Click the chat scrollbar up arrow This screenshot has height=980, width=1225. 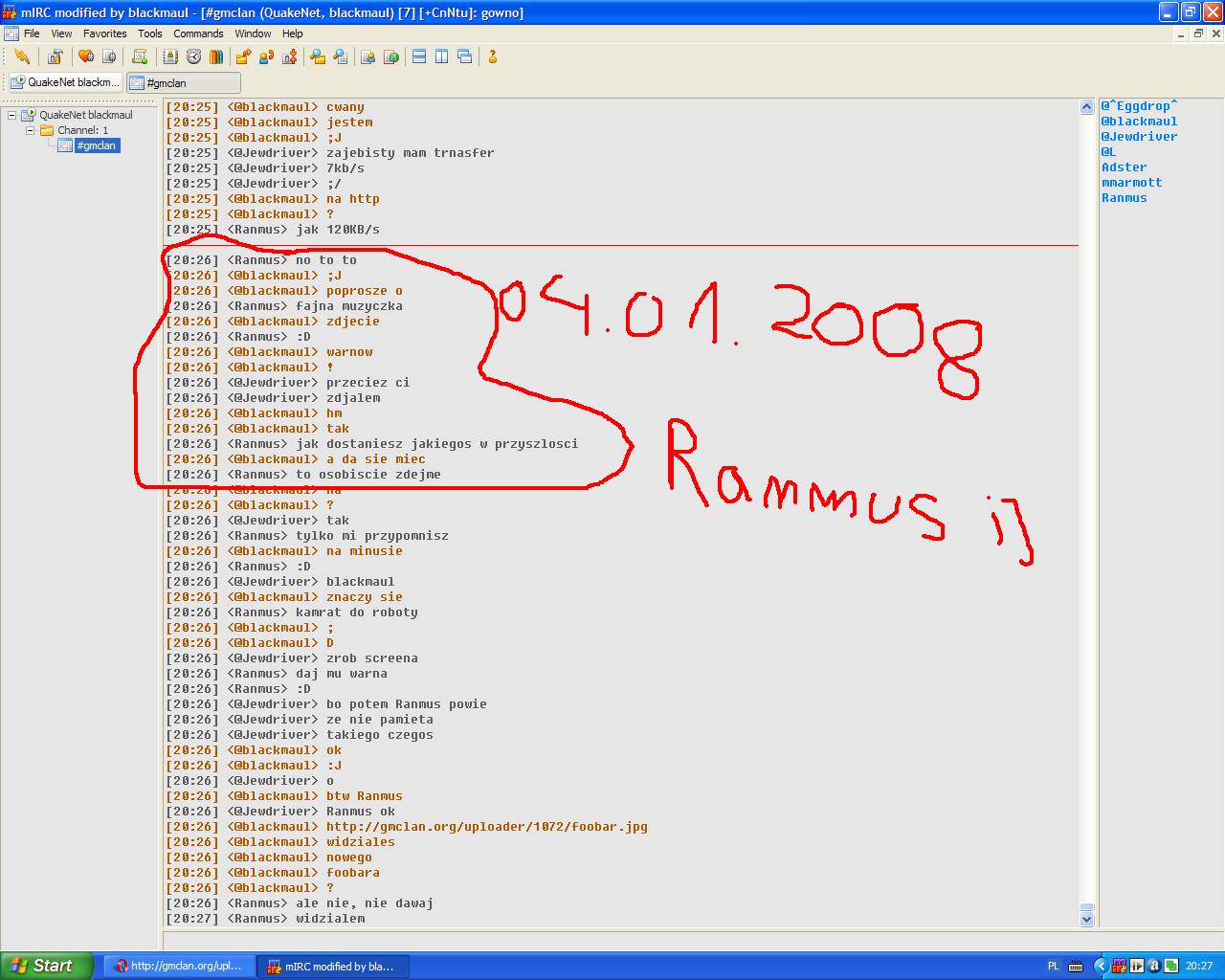(x=1087, y=107)
